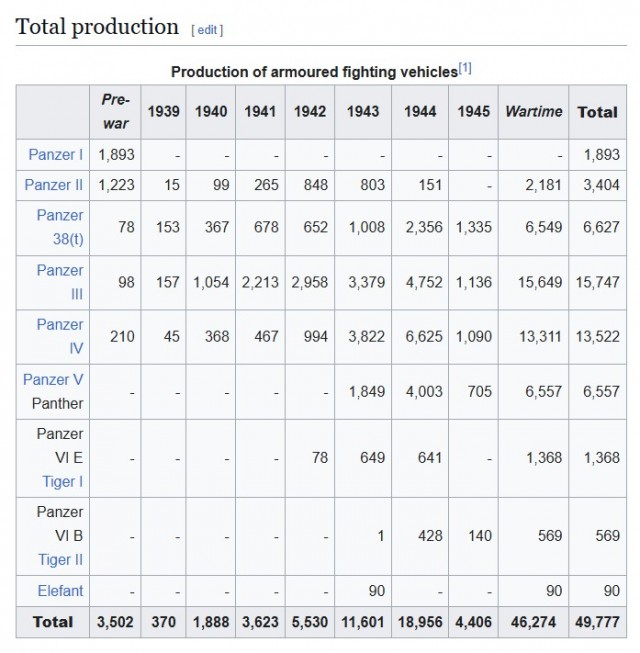Select the 1941 column header
This screenshot has height=653, width=640.
click(x=260, y=112)
